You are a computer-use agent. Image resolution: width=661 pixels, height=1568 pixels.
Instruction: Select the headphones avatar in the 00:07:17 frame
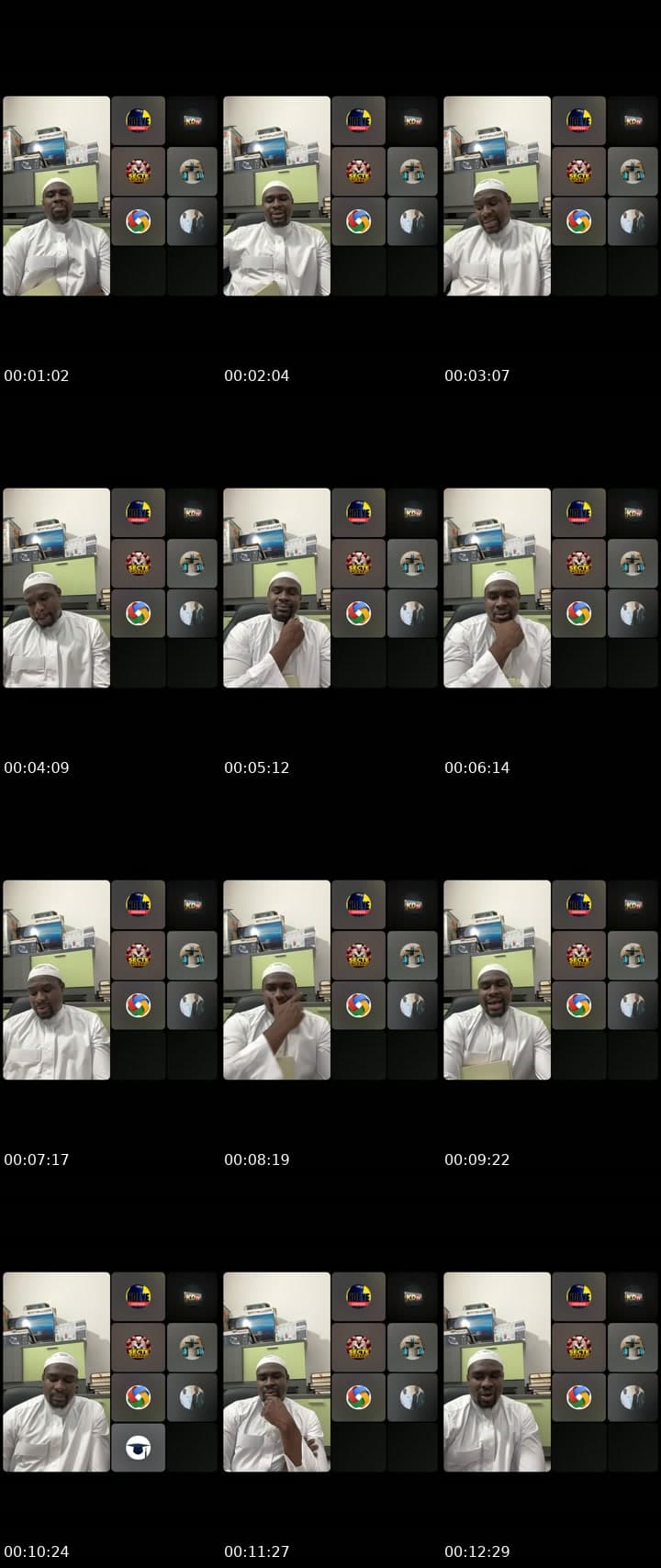pos(193,956)
